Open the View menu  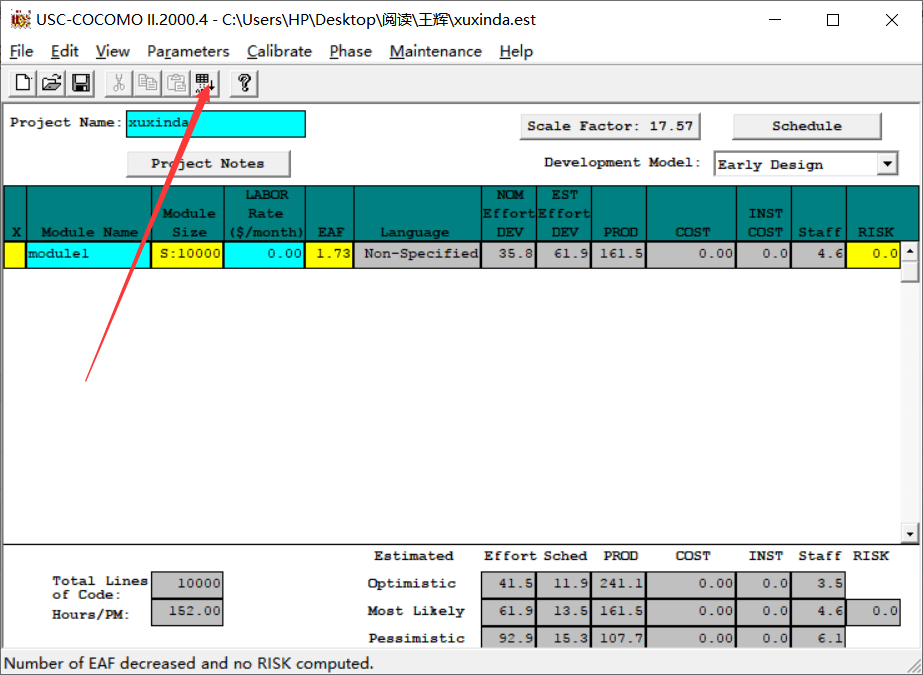112,51
